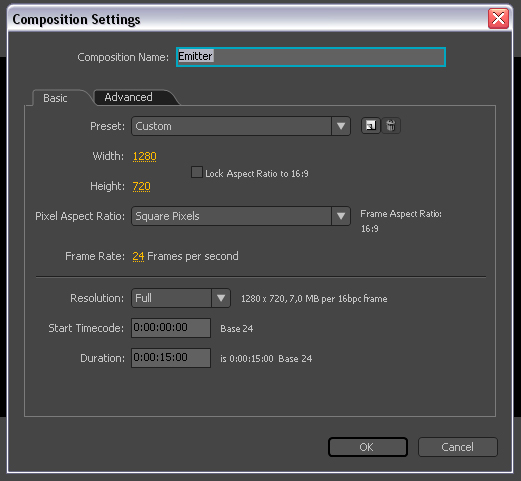
Task: Confirm settings with the OK button
Action: (x=368, y=447)
